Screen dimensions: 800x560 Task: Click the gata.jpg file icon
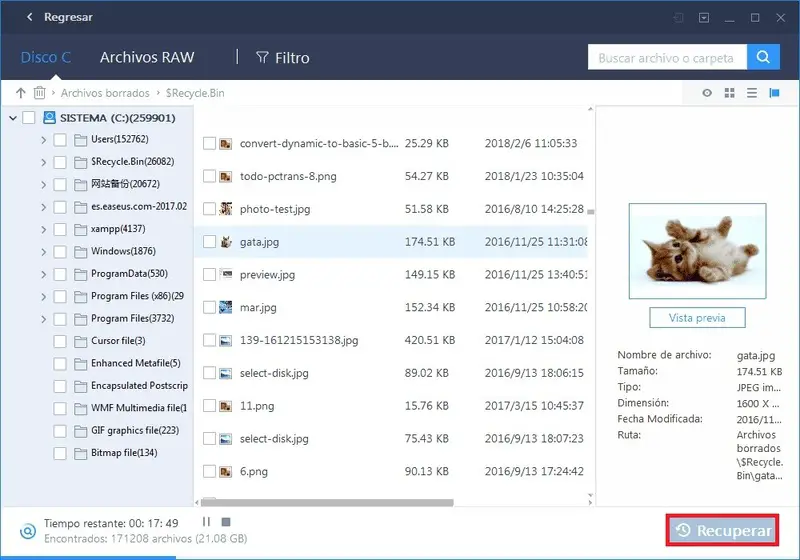[x=226, y=242]
